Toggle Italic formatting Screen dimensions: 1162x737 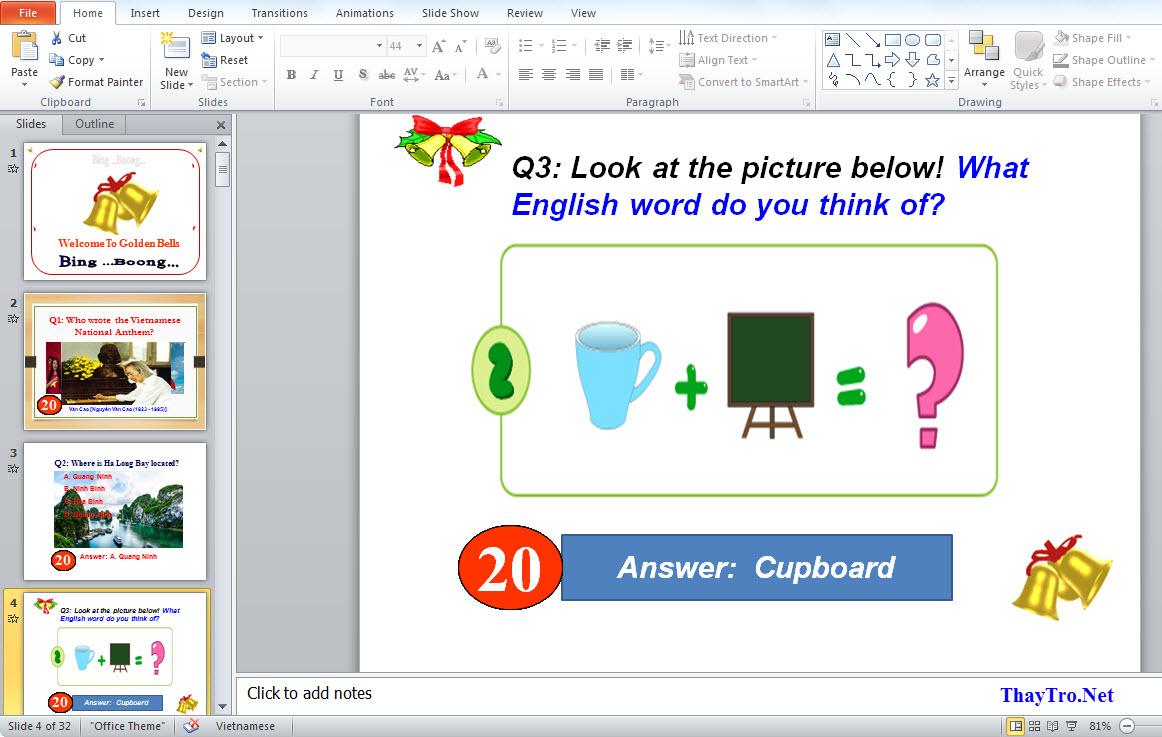click(314, 75)
